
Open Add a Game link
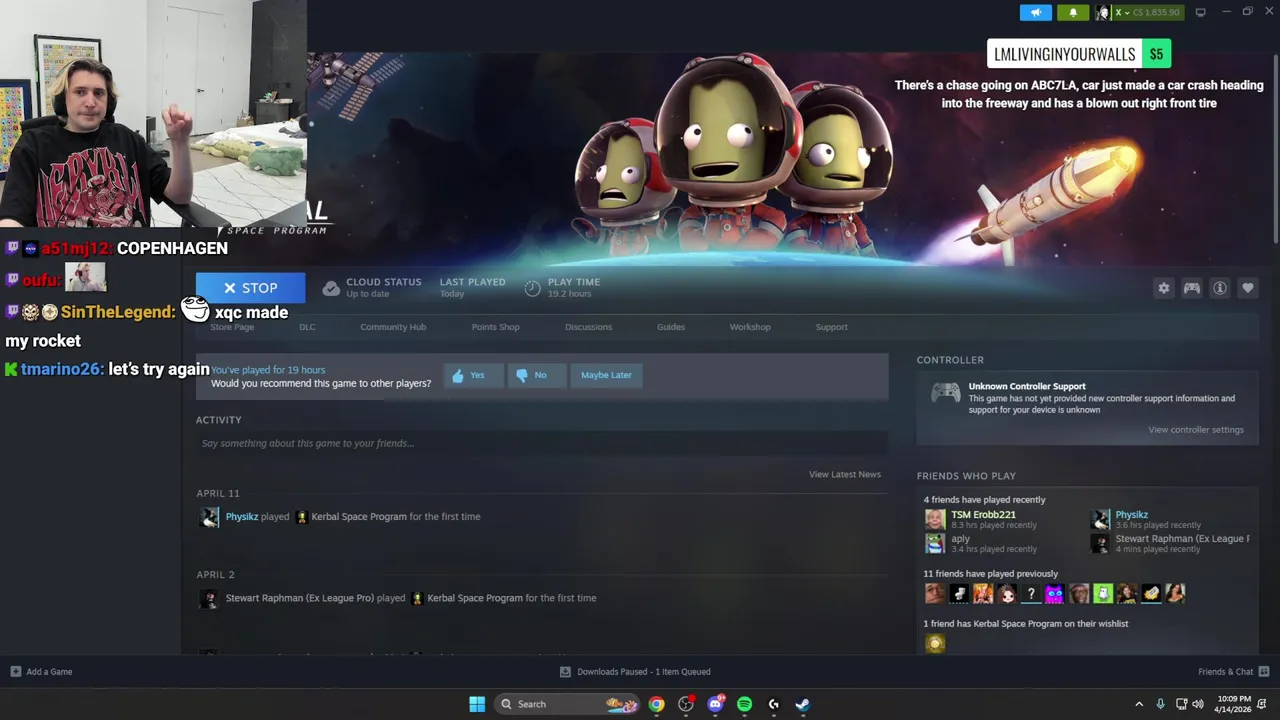tap(49, 672)
